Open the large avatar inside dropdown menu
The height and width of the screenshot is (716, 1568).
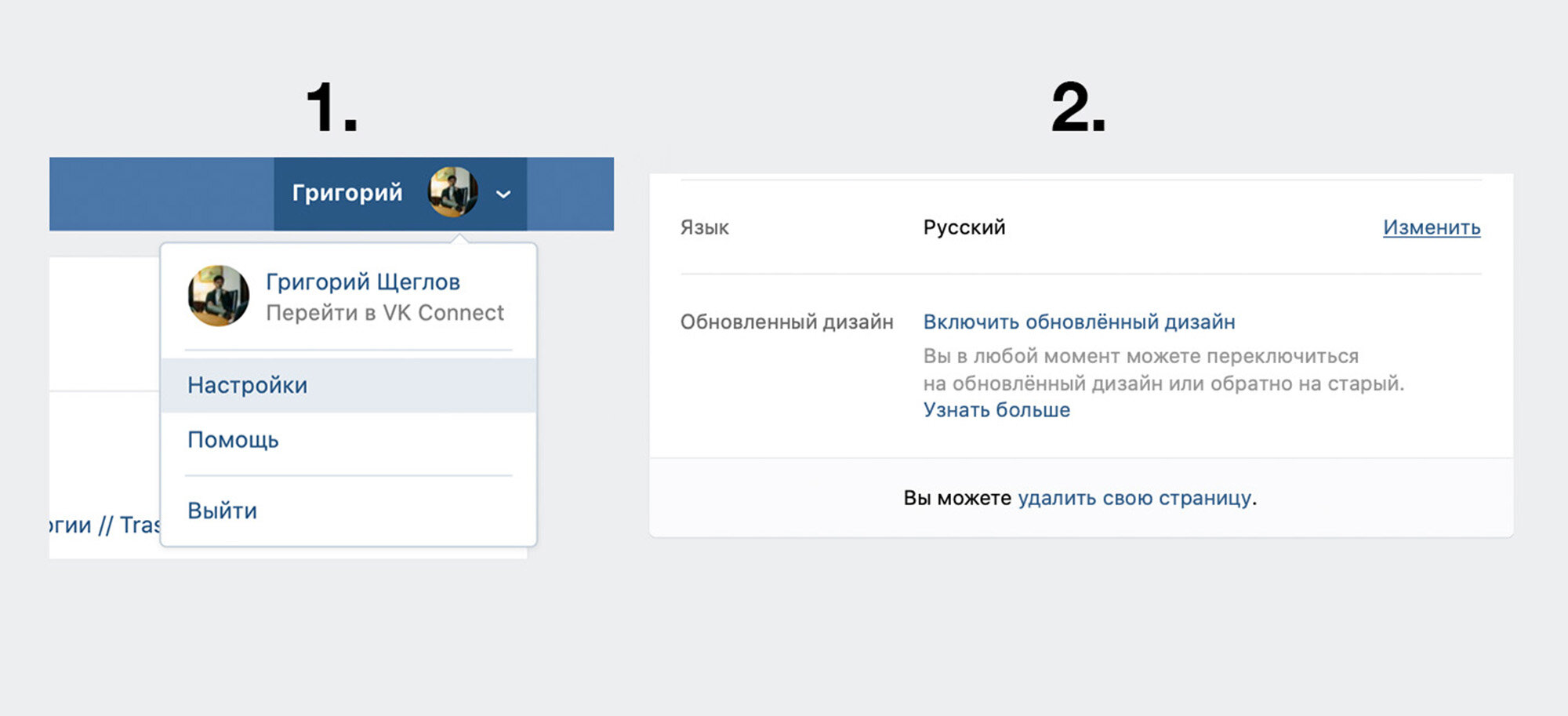coord(219,296)
